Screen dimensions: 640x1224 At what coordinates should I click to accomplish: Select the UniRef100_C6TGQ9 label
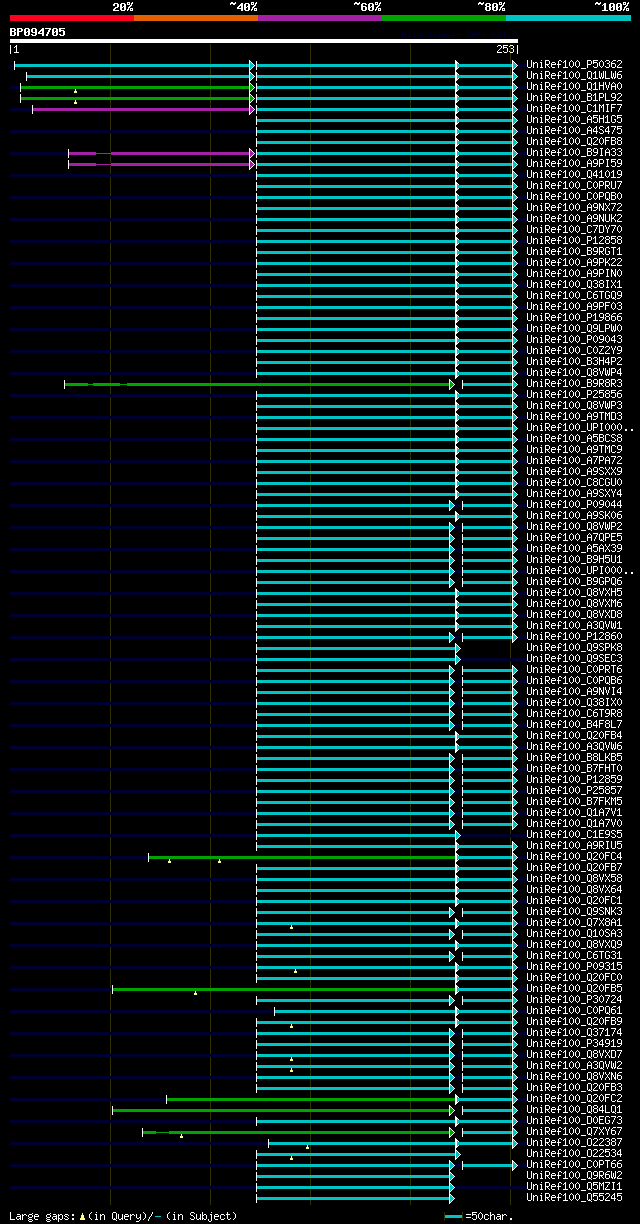[x=574, y=296]
